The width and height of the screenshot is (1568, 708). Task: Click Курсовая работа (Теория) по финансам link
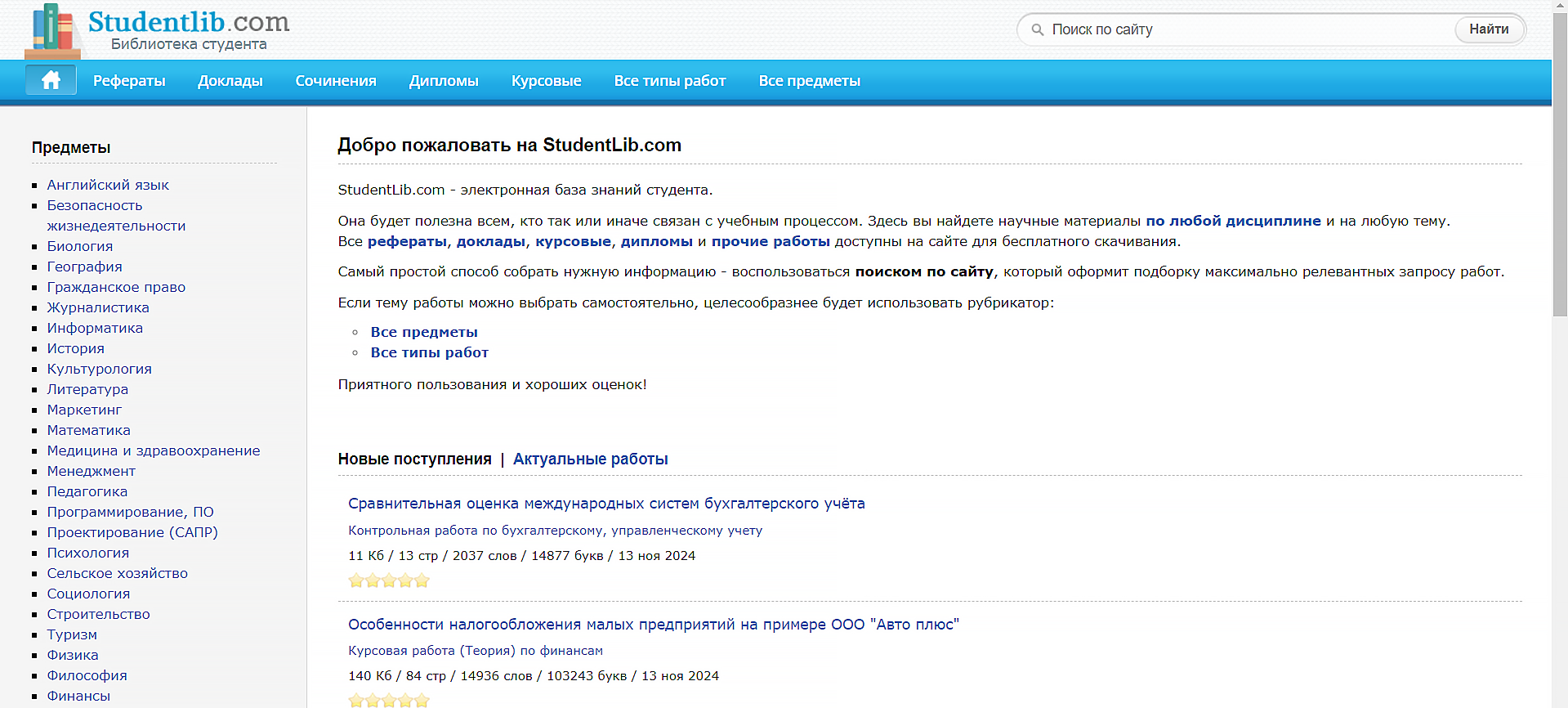(x=476, y=651)
